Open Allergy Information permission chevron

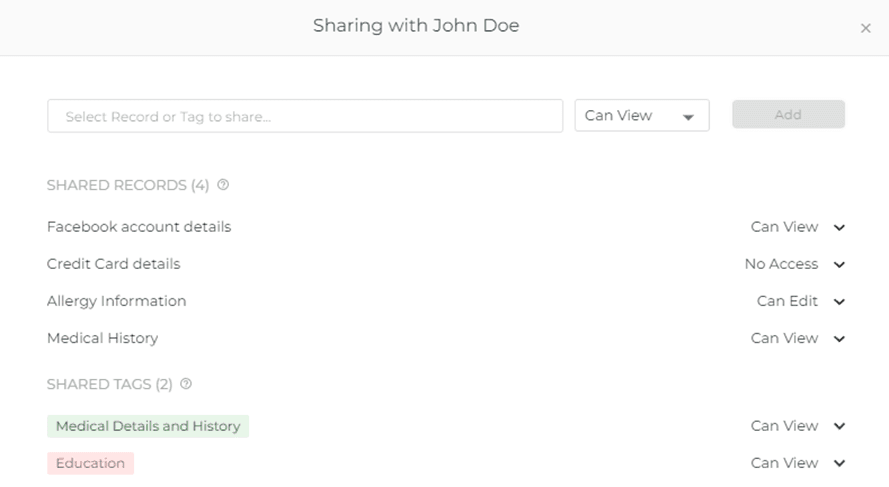coord(840,302)
